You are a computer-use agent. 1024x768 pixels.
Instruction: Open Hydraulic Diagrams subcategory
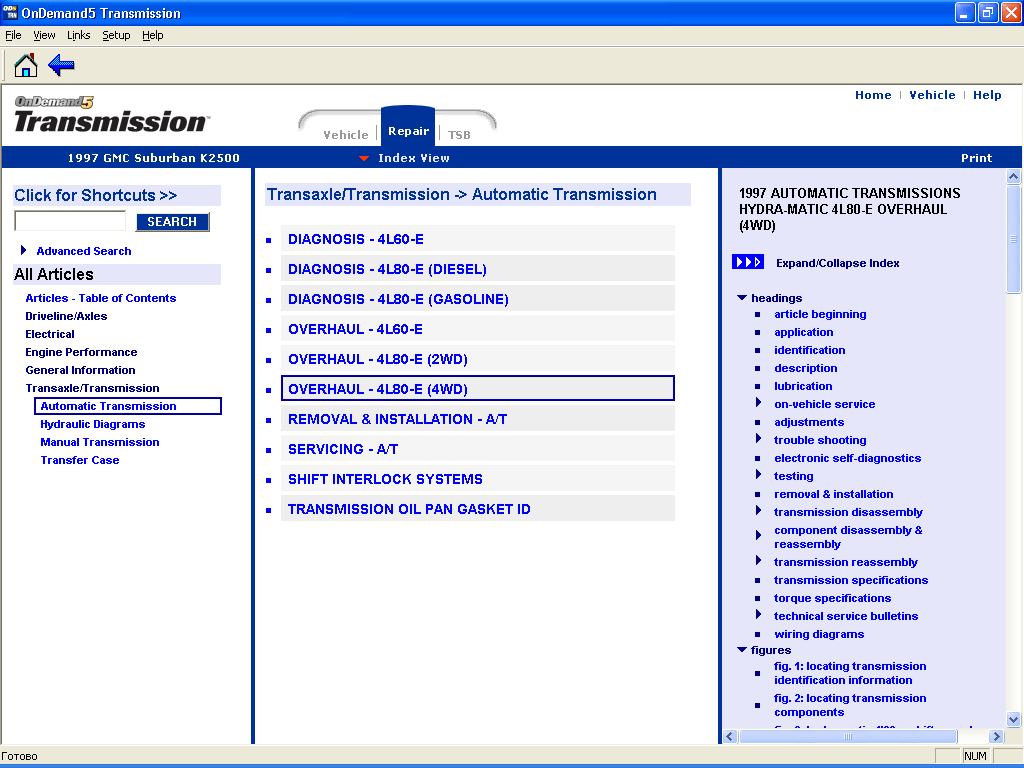coord(93,424)
